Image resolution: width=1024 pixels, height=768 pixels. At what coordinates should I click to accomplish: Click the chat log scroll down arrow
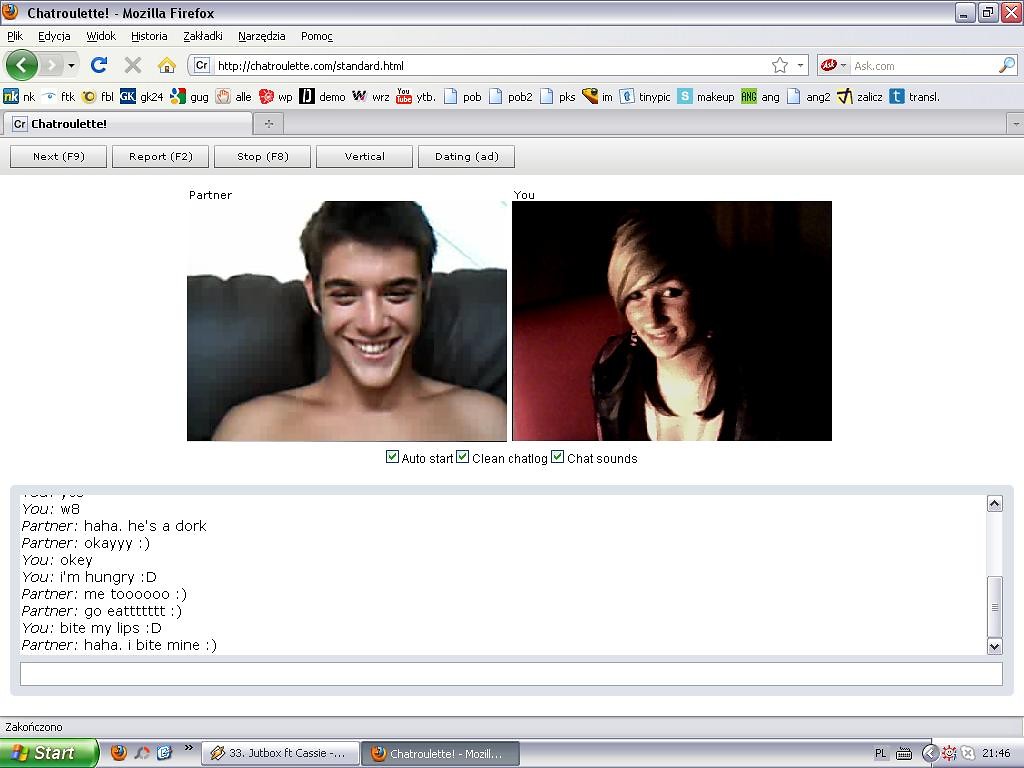tap(995, 647)
